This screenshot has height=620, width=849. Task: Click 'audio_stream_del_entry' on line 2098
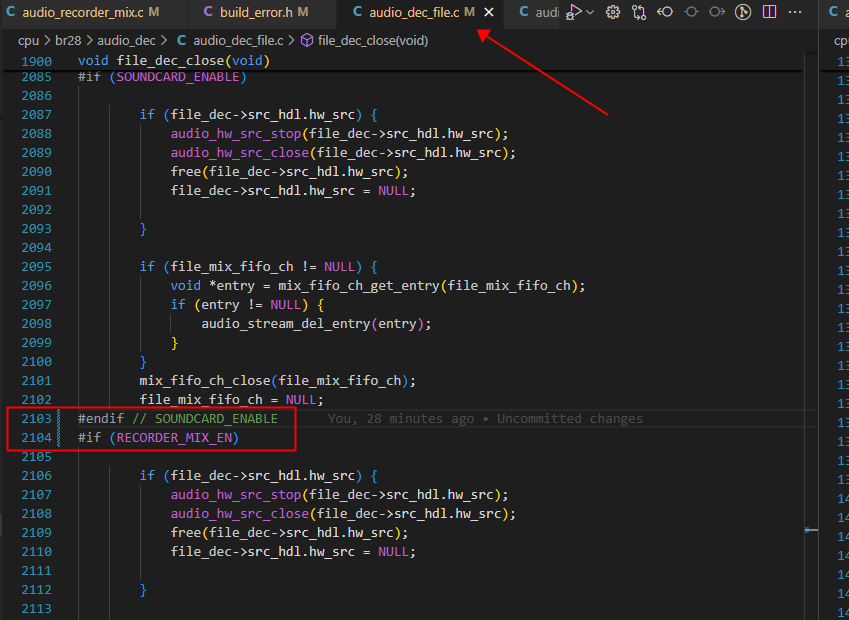pyautogui.click(x=286, y=324)
